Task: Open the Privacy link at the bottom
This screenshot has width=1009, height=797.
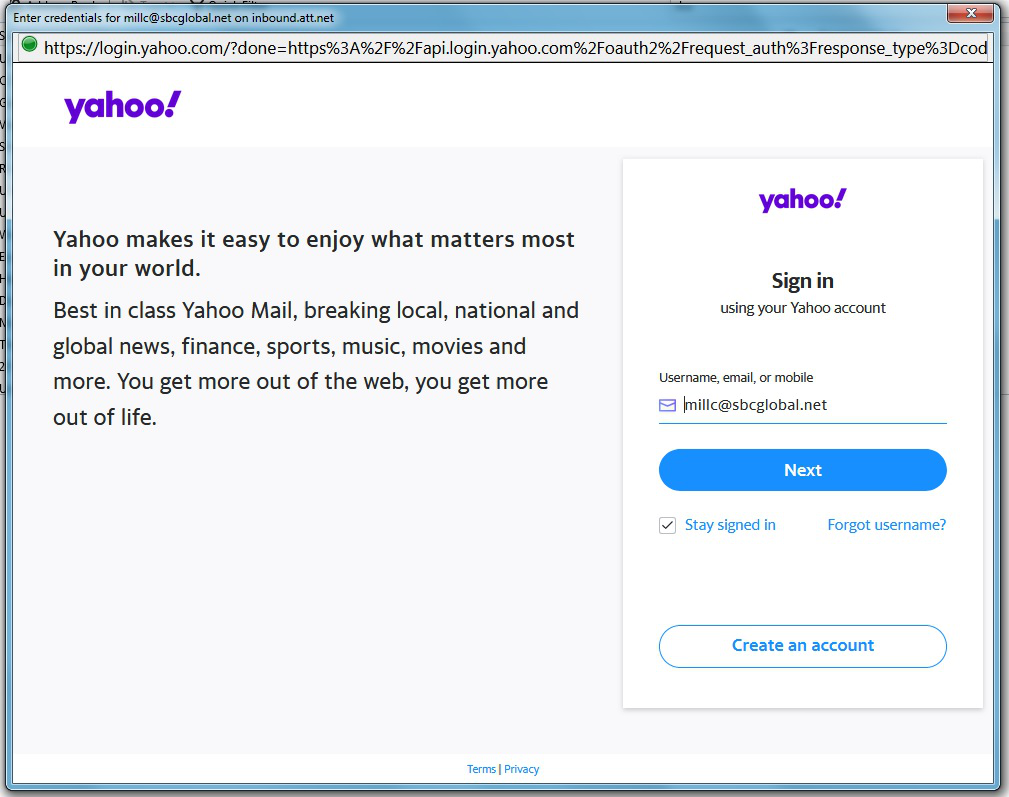Action: [521, 768]
